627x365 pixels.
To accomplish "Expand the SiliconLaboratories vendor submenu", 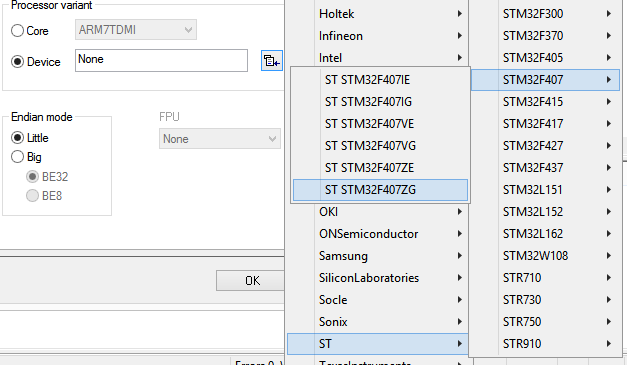I will (378, 278).
